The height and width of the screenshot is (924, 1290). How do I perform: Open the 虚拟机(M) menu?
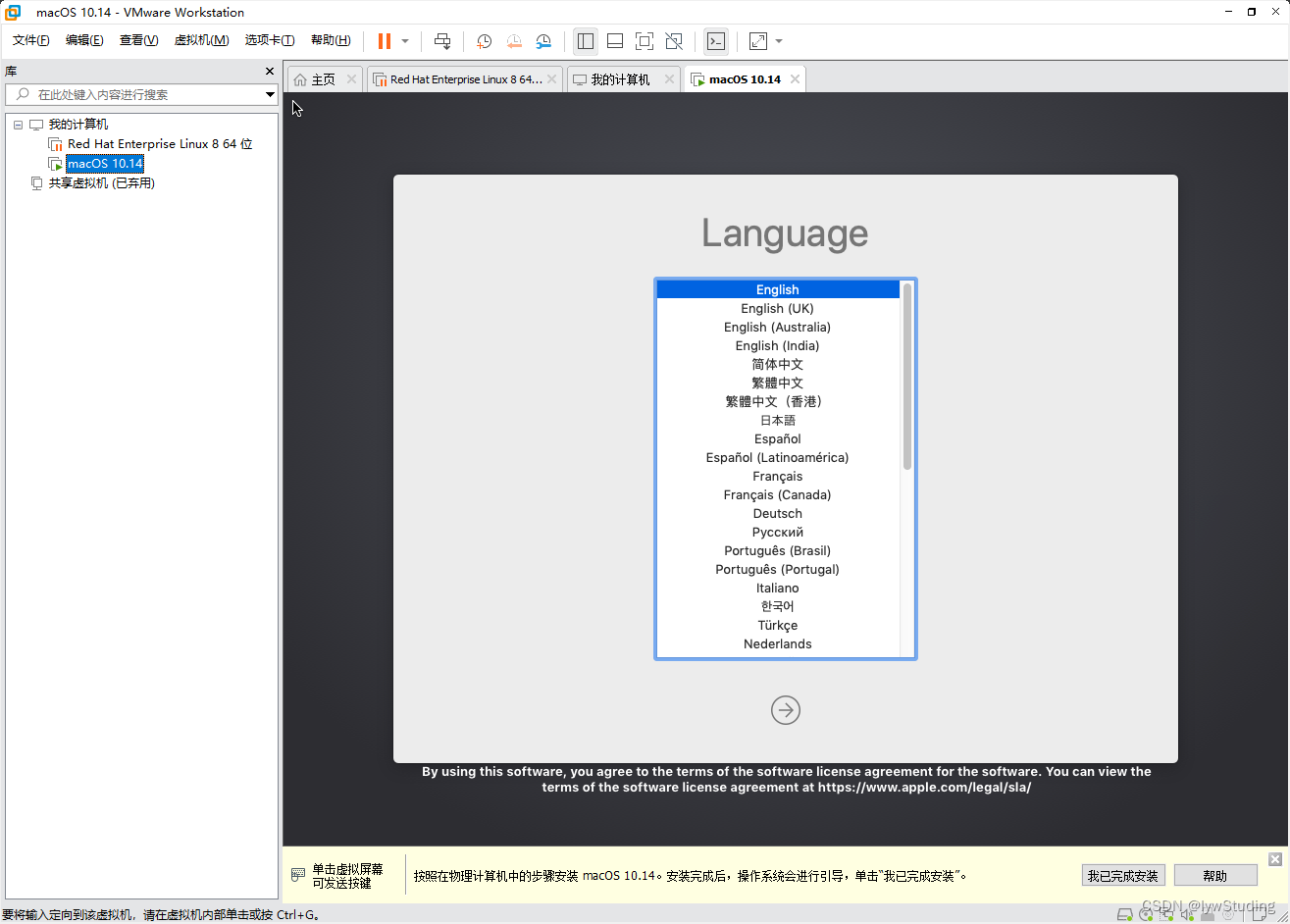[201, 40]
